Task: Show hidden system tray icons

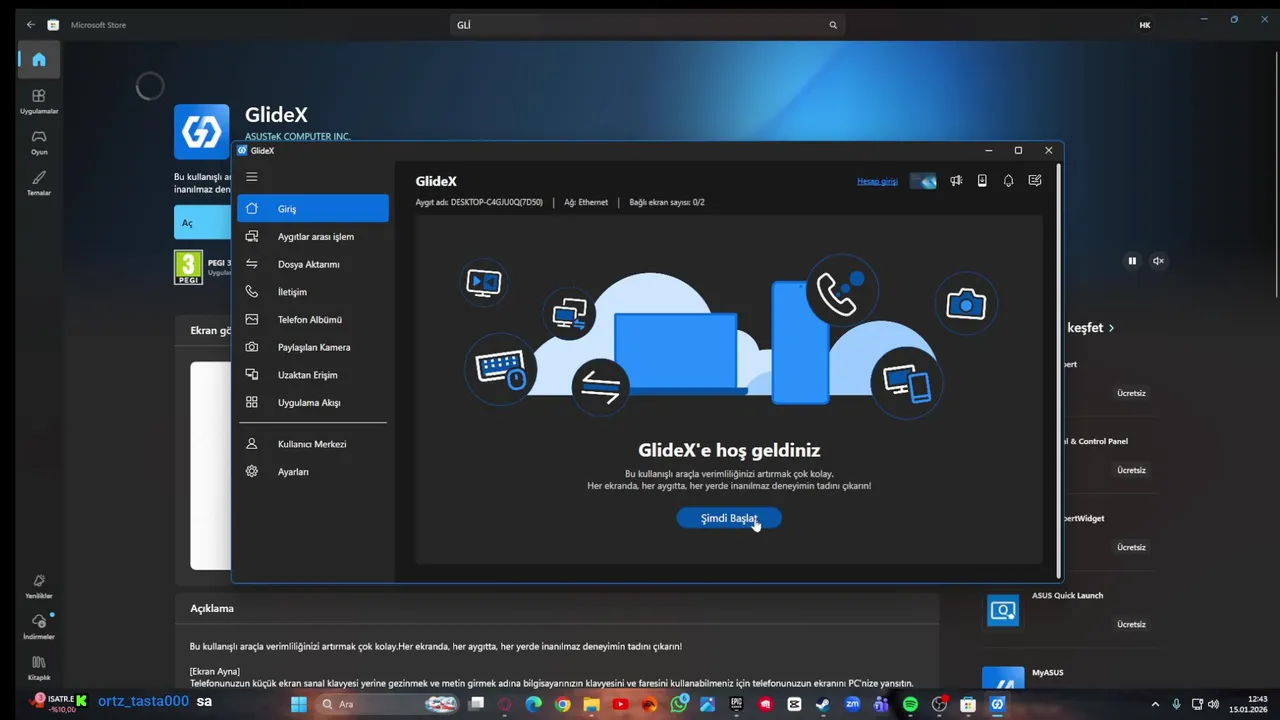Action: pos(1155,704)
